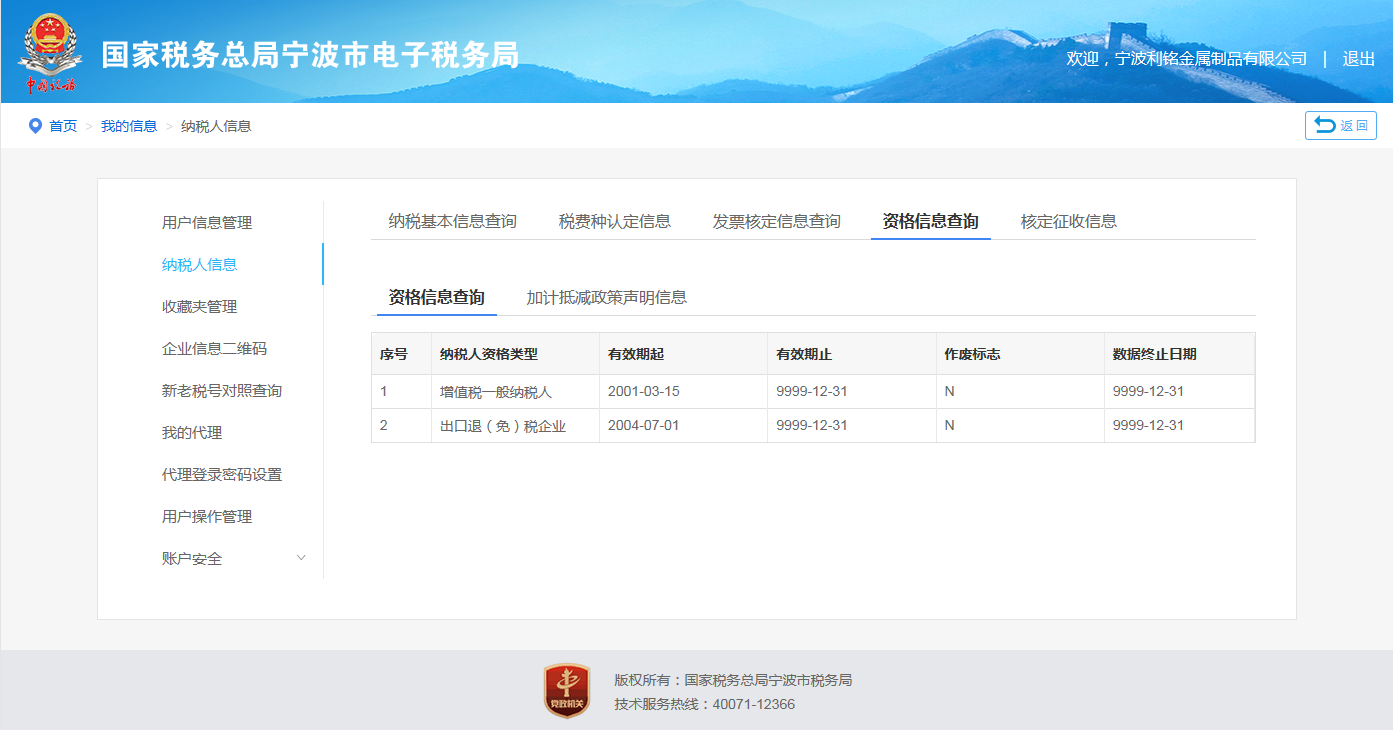This screenshot has height=730, width=1393.
Task: Select the 发票核定信息查询 tab
Action: click(x=776, y=221)
